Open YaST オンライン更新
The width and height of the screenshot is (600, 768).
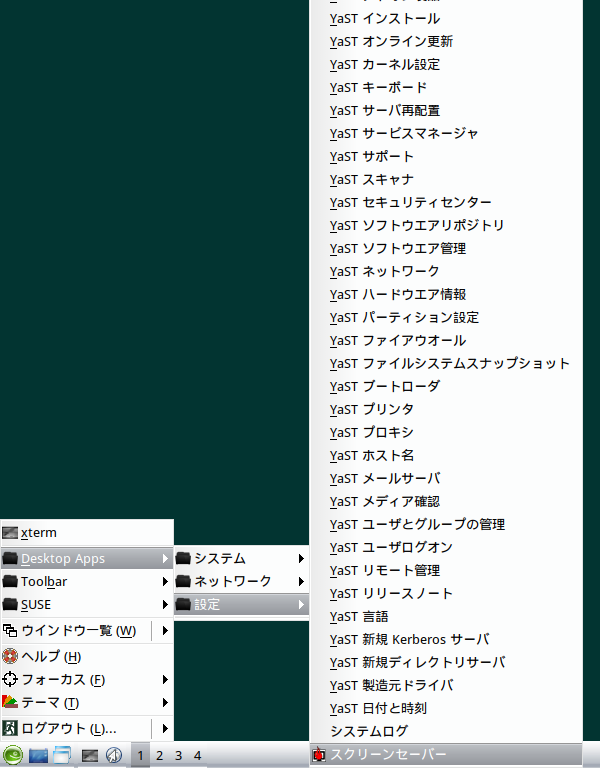point(446,42)
